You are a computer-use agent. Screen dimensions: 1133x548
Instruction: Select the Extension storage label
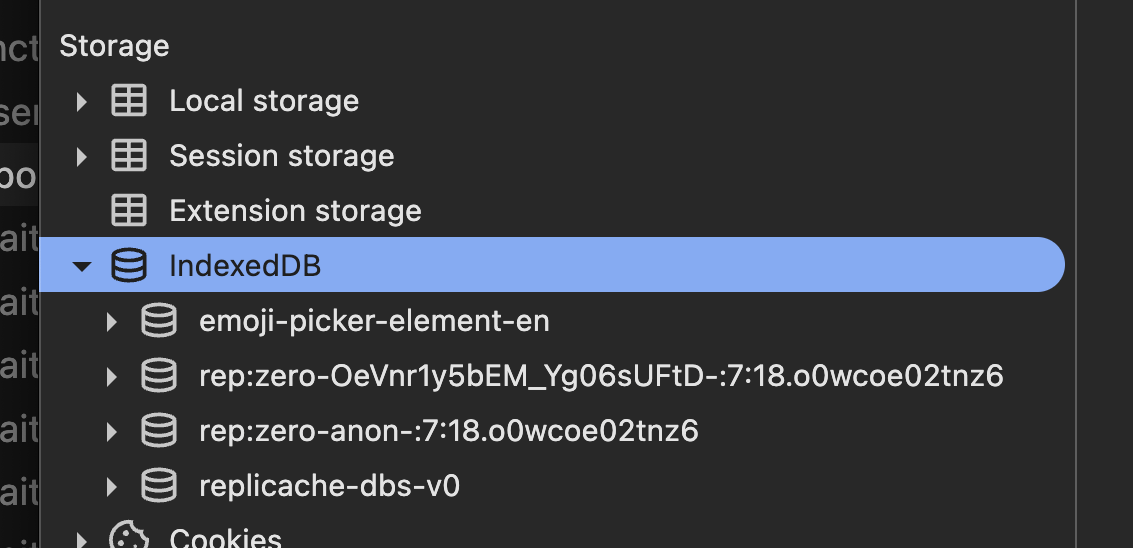point(295,211)
